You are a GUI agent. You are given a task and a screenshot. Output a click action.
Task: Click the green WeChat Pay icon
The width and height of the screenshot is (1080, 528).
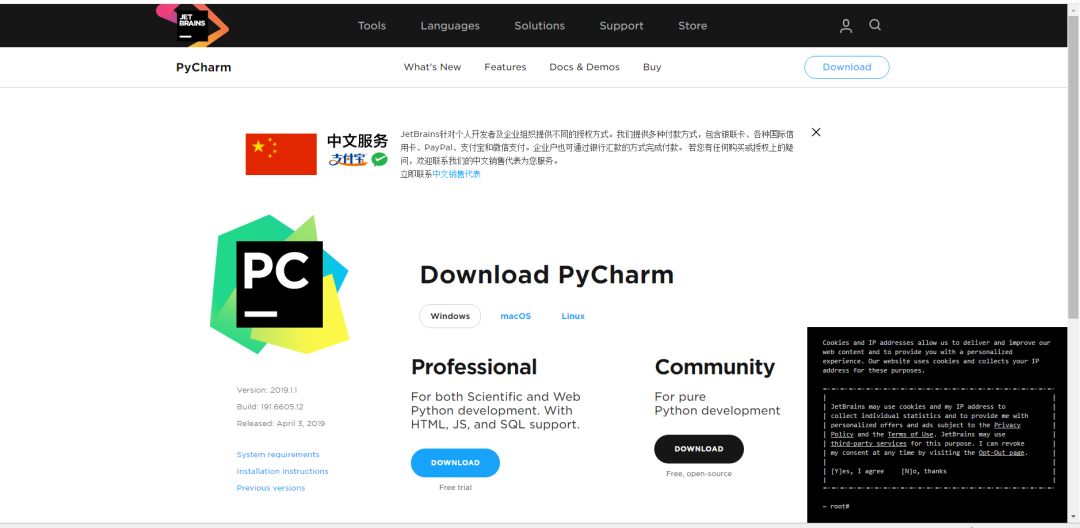pos(380,160)
